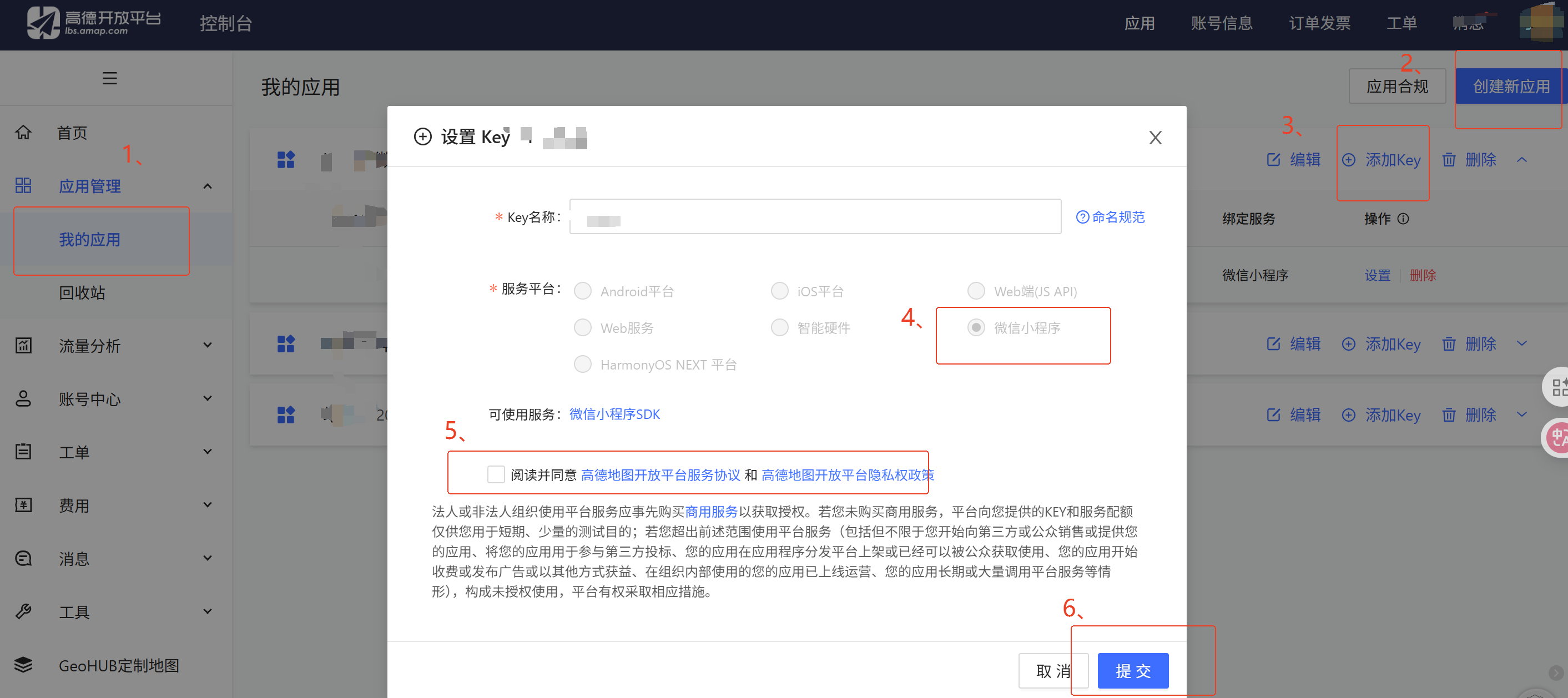Click 控制台 in the header
Screen dimensions: 1568x698
226,23
